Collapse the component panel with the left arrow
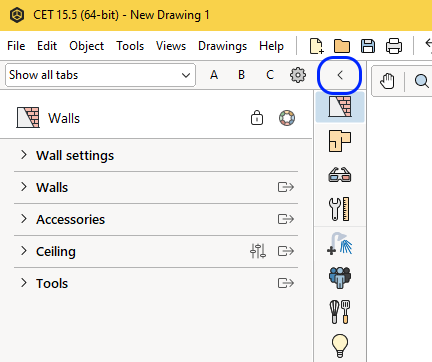Screen dimensions: 432x362 coord(340,75)
